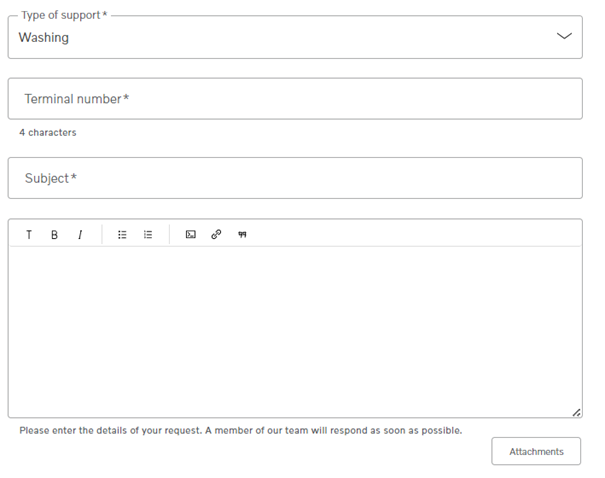Add a hyperlink using the link icon
Image resolution: width=605 pixels, height=478 pixels.
(216, 234)
